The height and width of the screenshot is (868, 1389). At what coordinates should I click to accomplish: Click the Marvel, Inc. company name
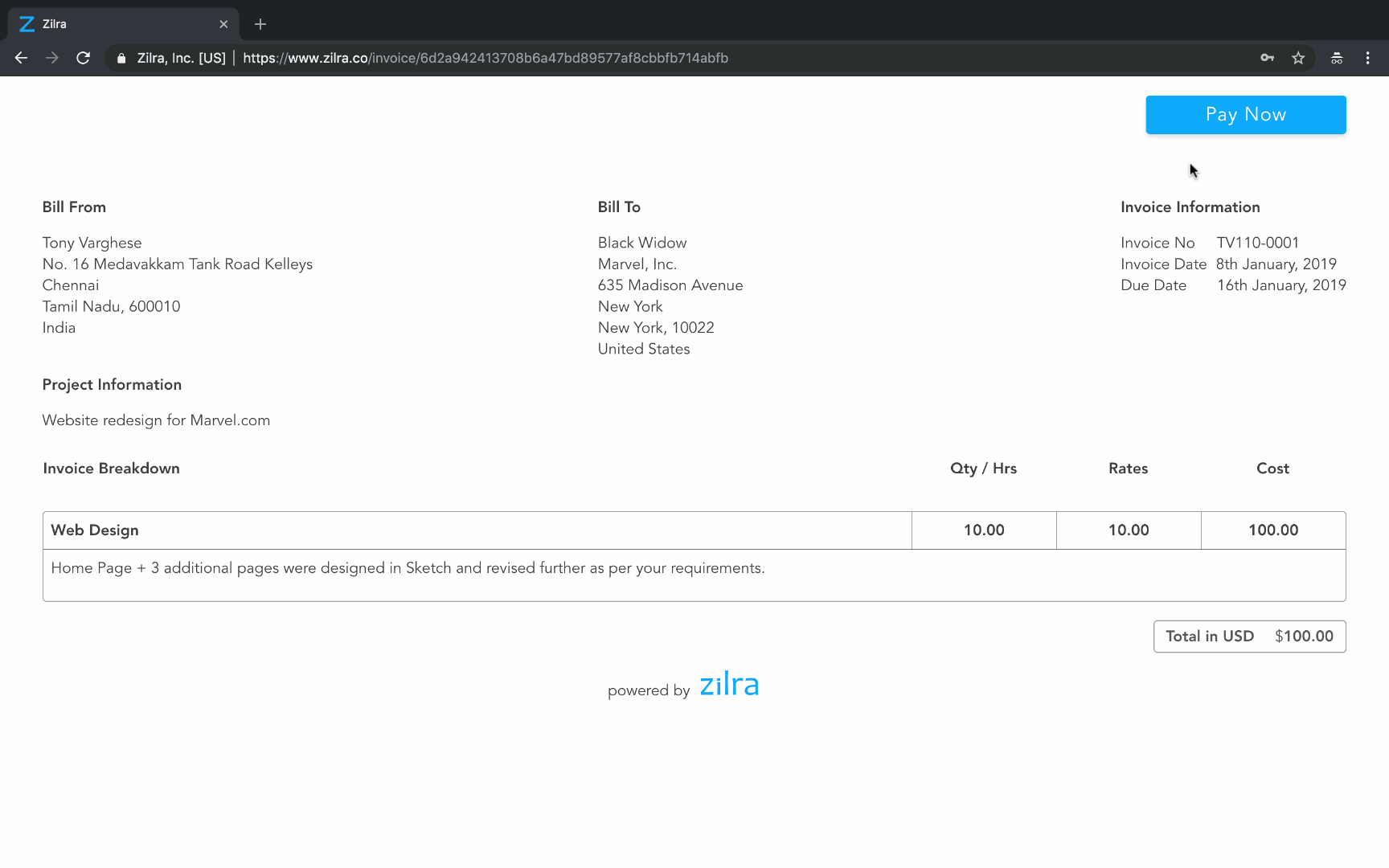pyautogui.click(x=637, y=264)
